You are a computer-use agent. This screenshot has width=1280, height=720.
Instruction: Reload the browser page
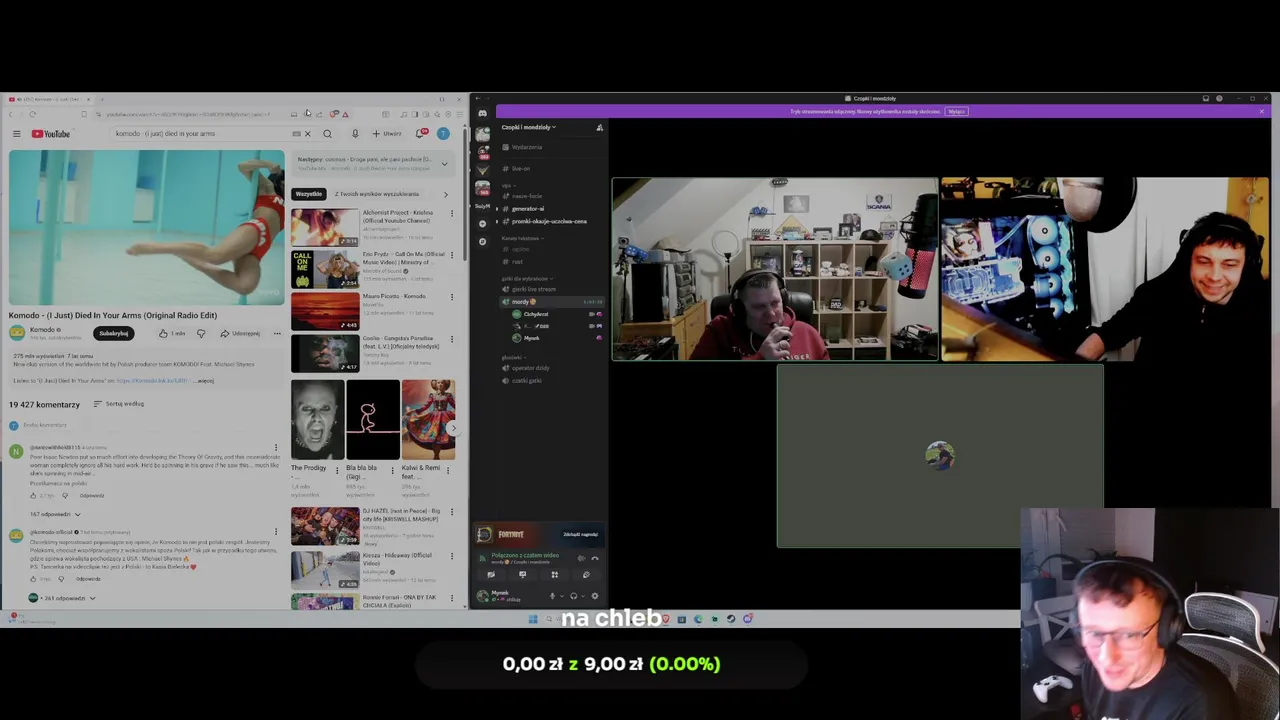pos(33,114)
